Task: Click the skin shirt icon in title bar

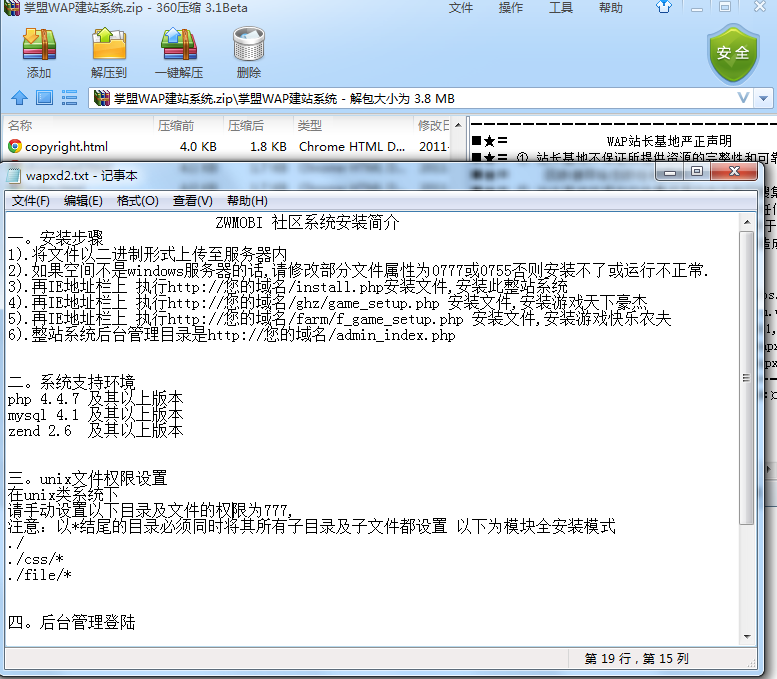Action: coord(664,7)
